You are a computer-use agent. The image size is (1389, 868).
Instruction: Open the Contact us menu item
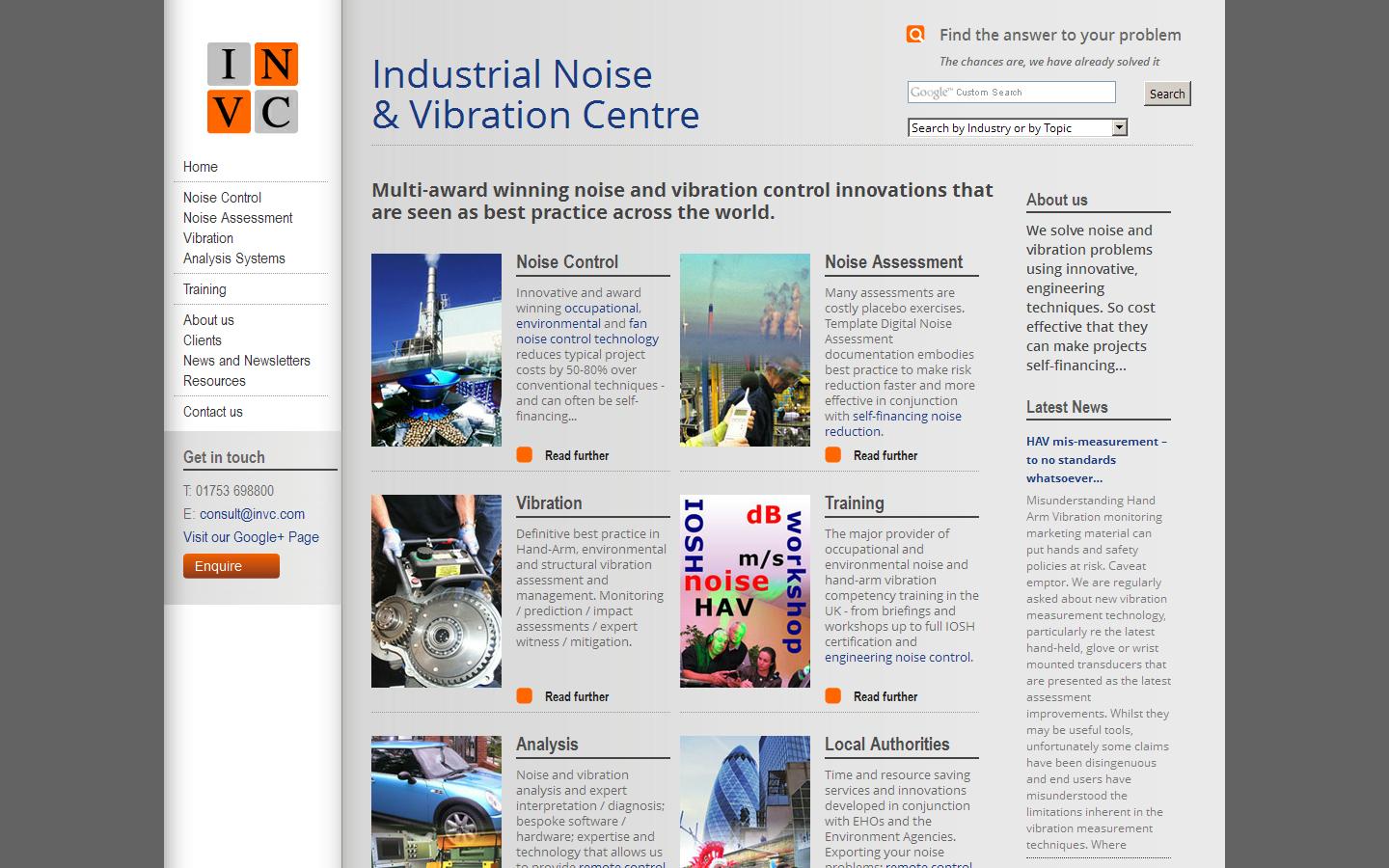point(213,412)
